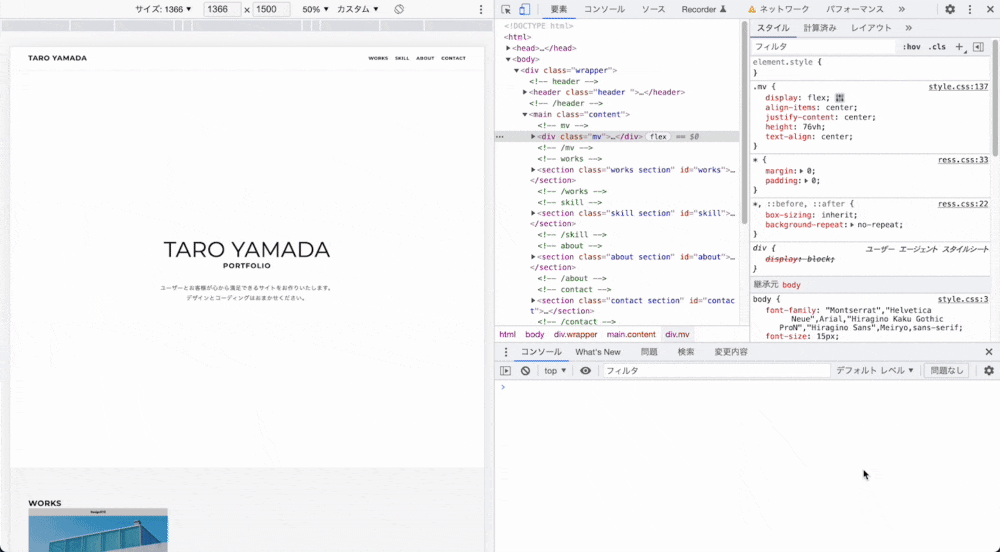Select the レイアウト styles tab
The image size is (1000, 552).
[x=871, y=28]
